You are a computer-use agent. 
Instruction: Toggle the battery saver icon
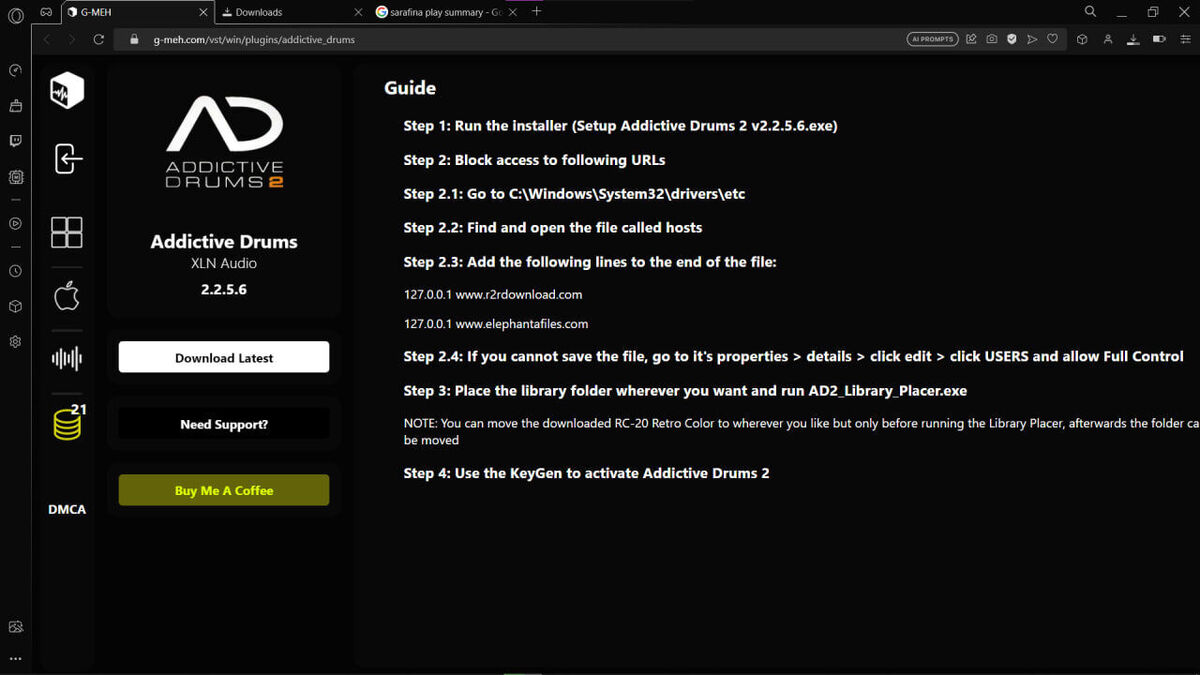[x=1159, y=39]
